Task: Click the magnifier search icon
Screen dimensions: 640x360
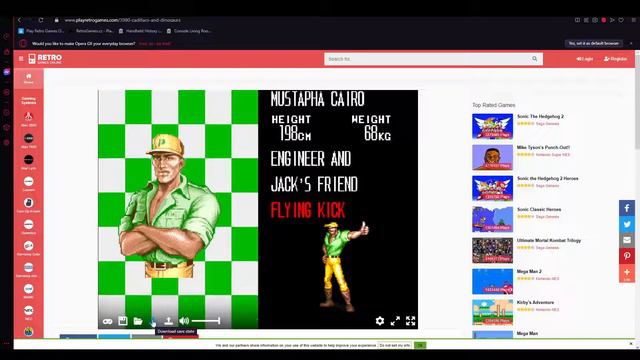Action: [x=535, y=59]
